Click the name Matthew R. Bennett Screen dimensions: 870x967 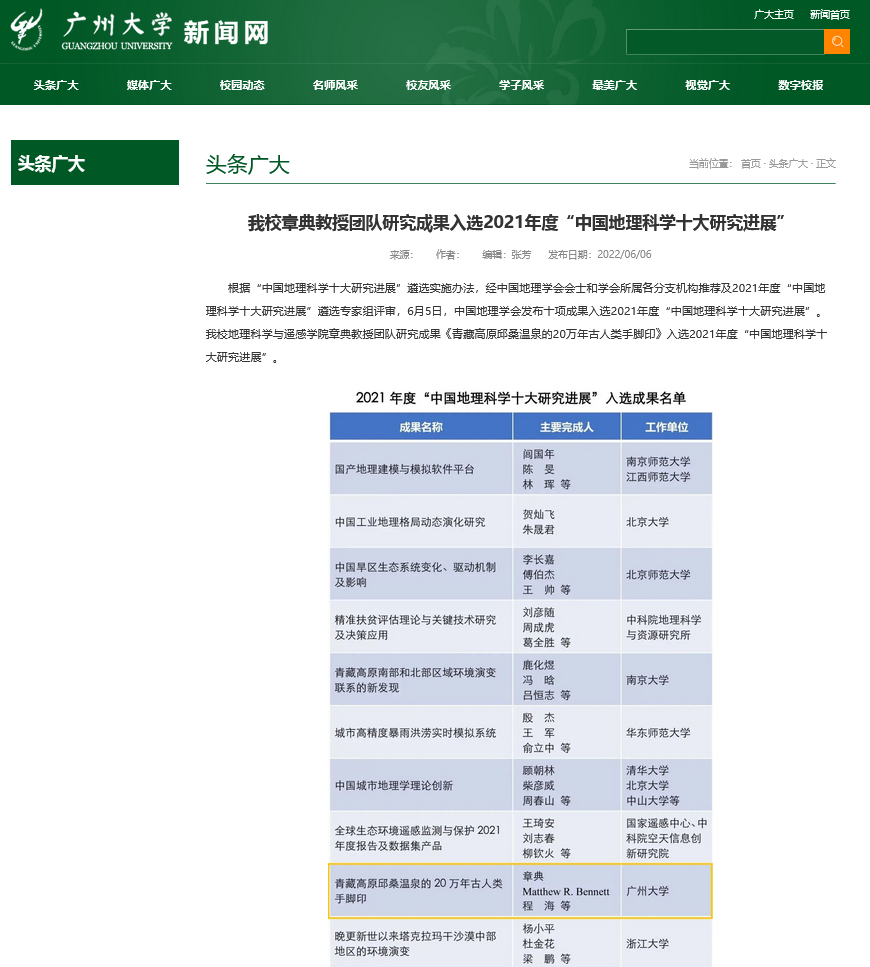[x=565, y=891]
